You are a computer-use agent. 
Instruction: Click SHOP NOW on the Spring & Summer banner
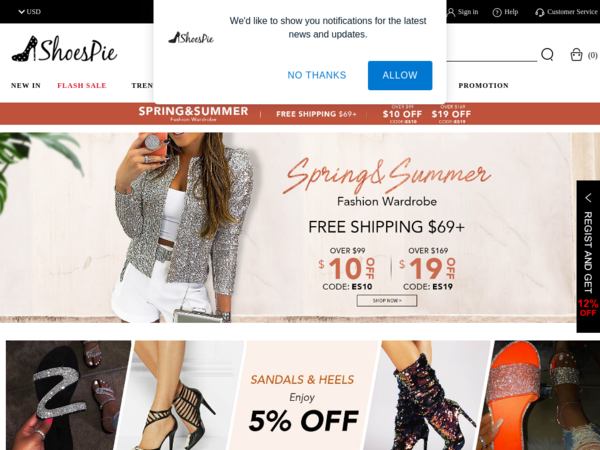[x=387, y=301]
